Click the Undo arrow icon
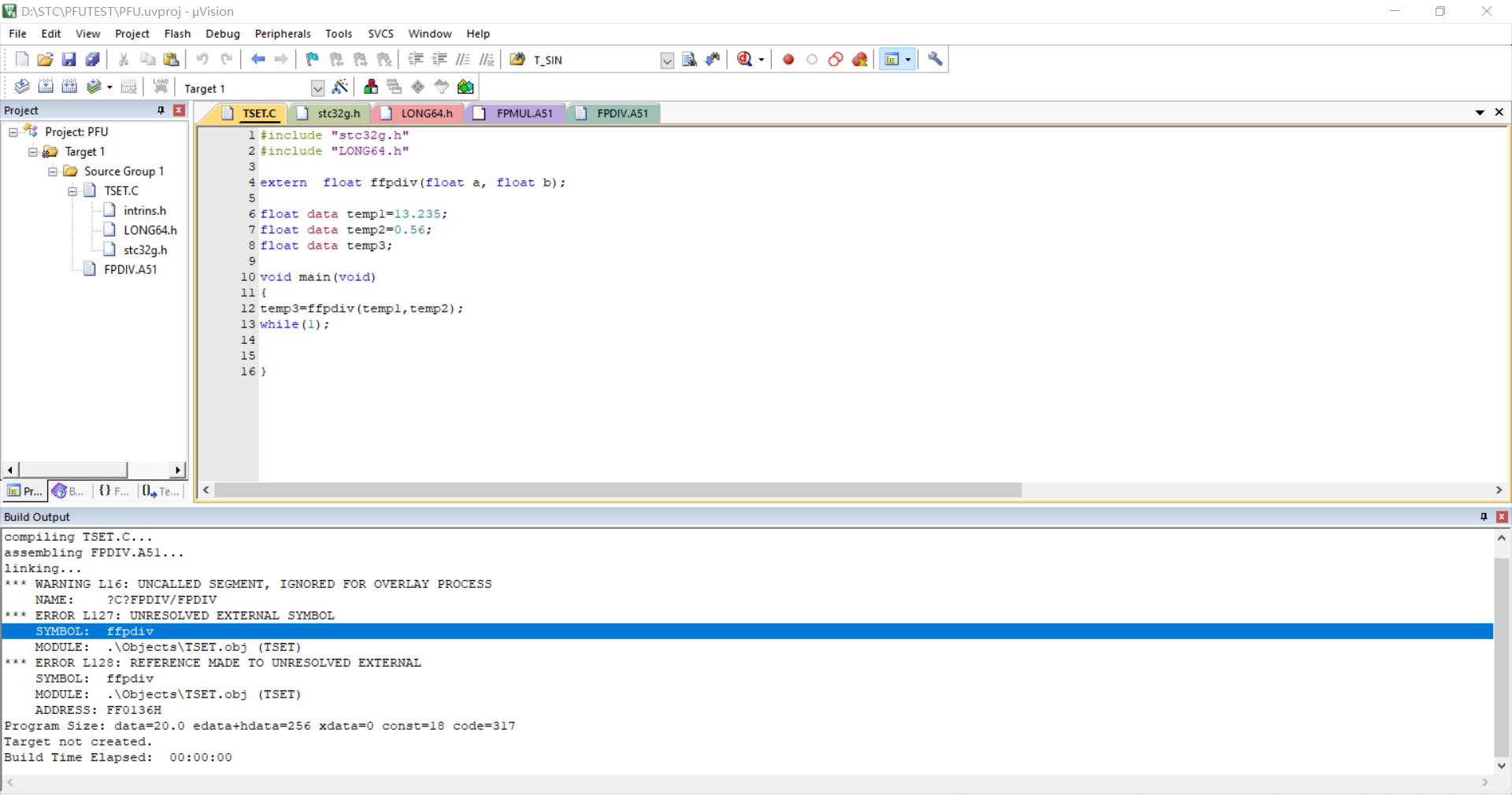1512x795 pixels. click(x=202, y=59)
